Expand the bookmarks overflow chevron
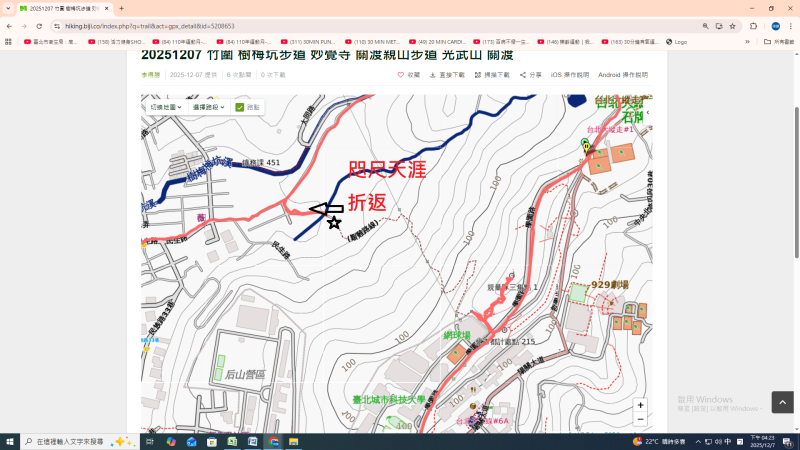The image size is (800, 450). [x=747, y=42]
